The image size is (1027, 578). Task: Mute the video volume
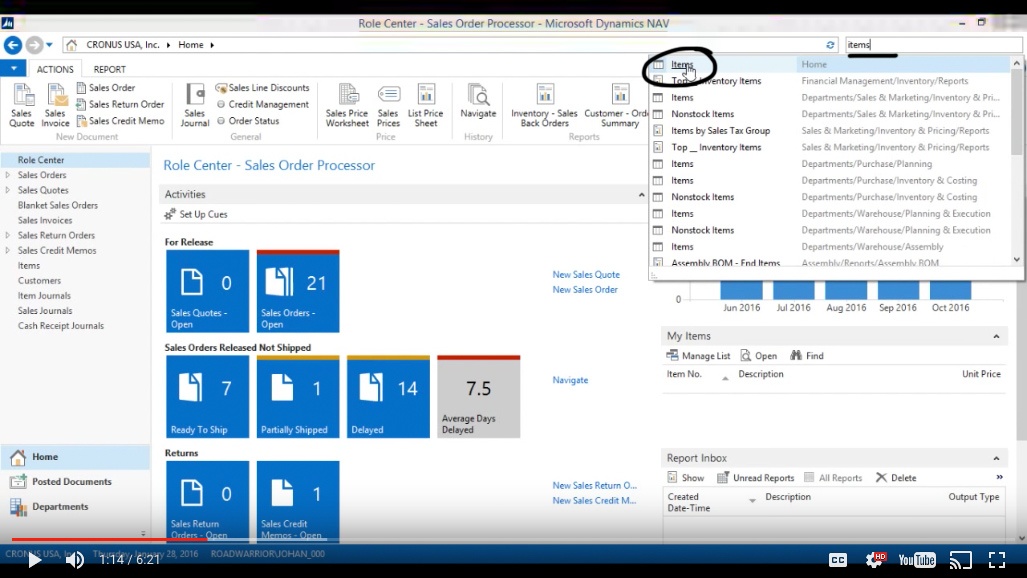pos(75,560)
